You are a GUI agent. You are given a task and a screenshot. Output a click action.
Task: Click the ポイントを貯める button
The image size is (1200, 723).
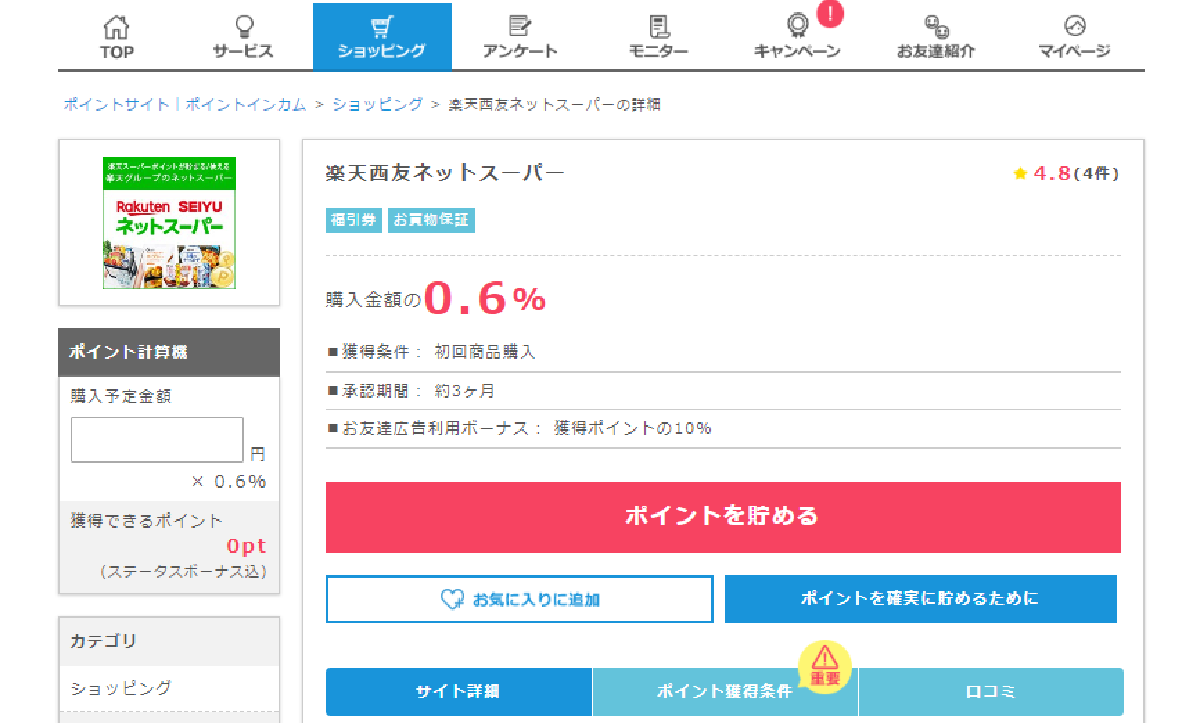click(x=723, y=517)
